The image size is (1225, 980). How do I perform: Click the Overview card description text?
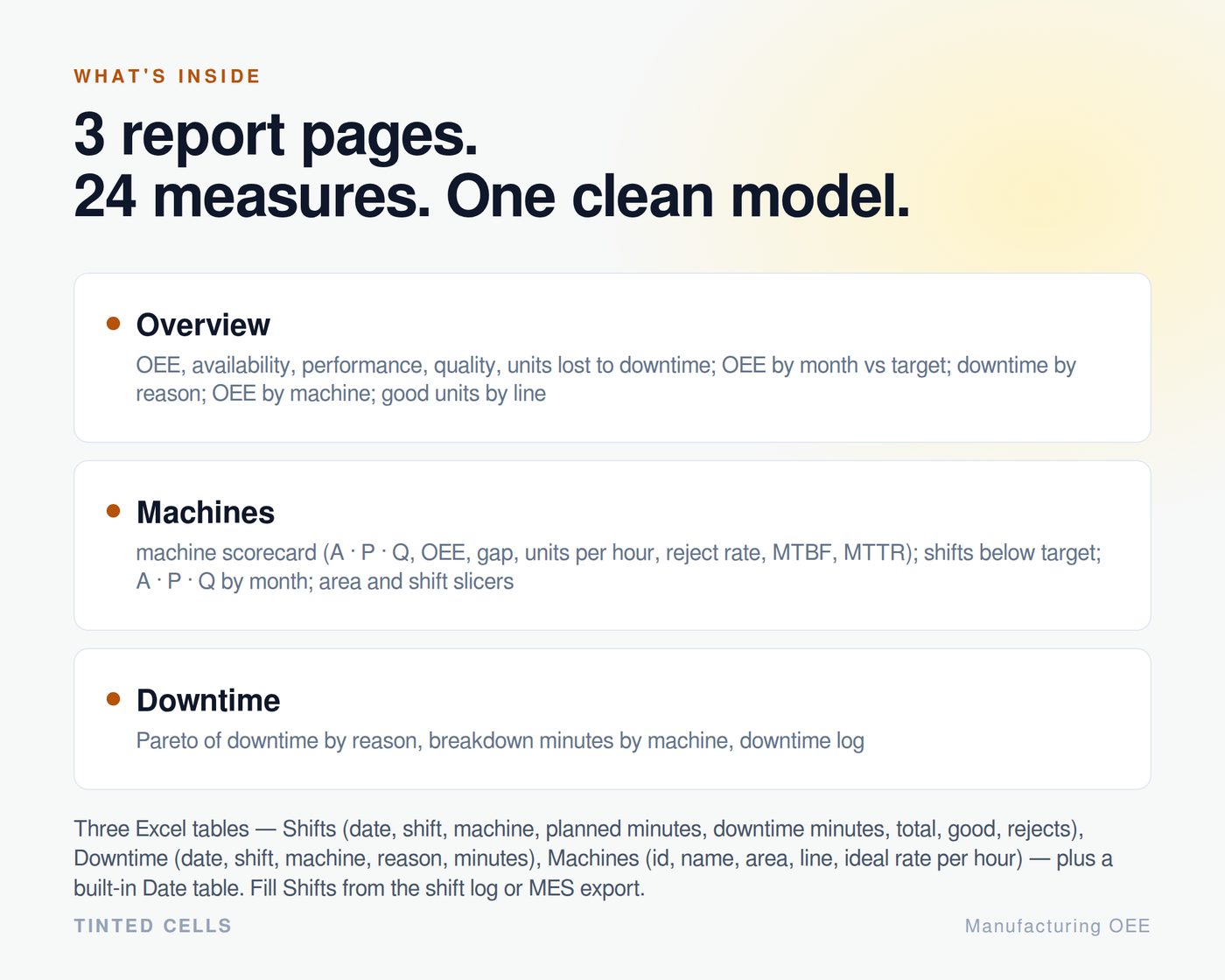click(605, 379)
